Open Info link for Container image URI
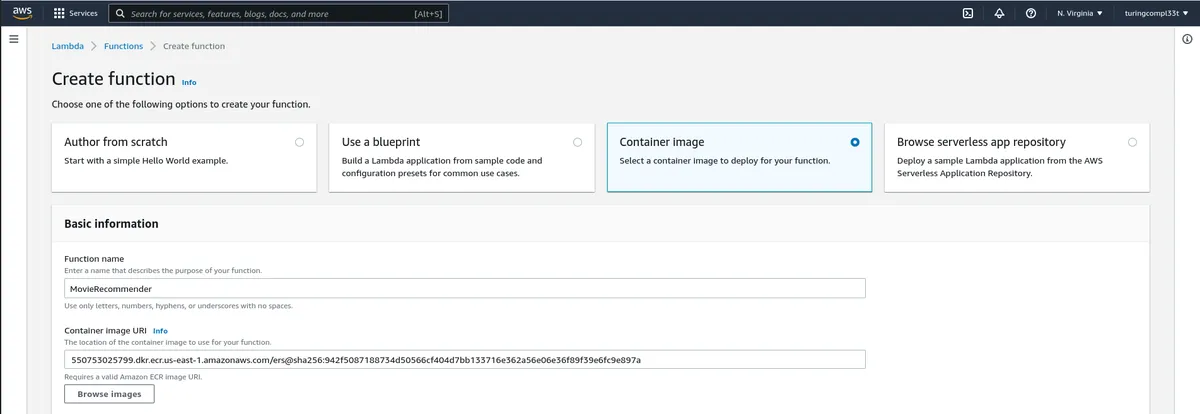This screenshot has height=414, width=1200. point(160,330)
